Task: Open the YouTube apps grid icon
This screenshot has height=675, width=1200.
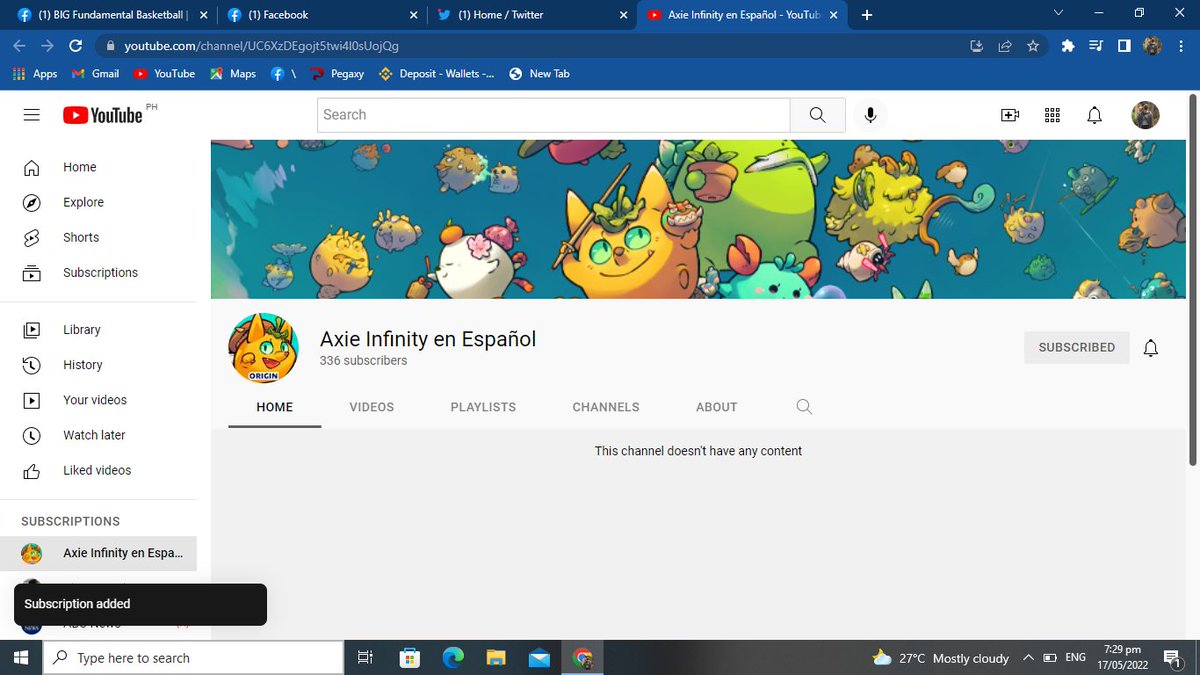Action: (x=1052, y=115)
